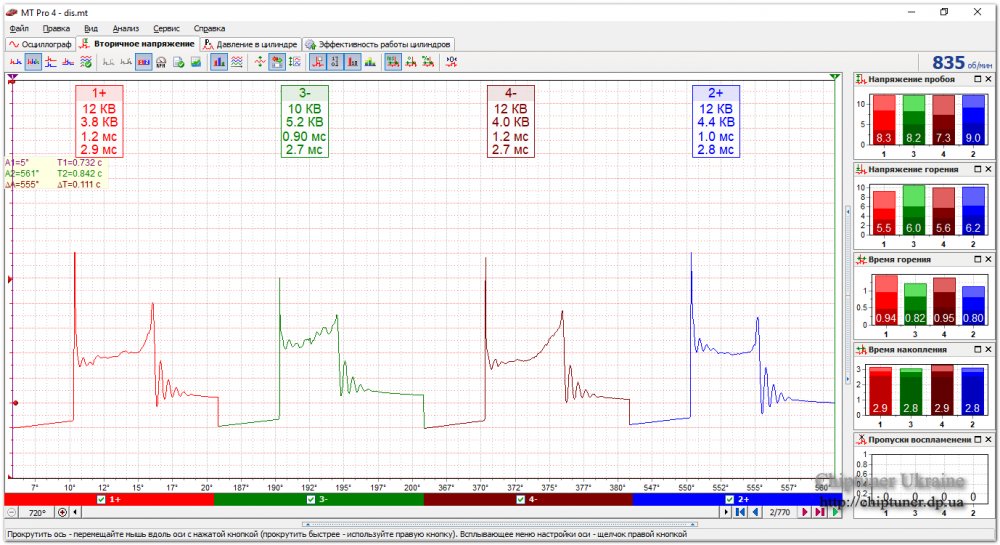
Task: Close the Время горения panel
Action: (989, 259)
